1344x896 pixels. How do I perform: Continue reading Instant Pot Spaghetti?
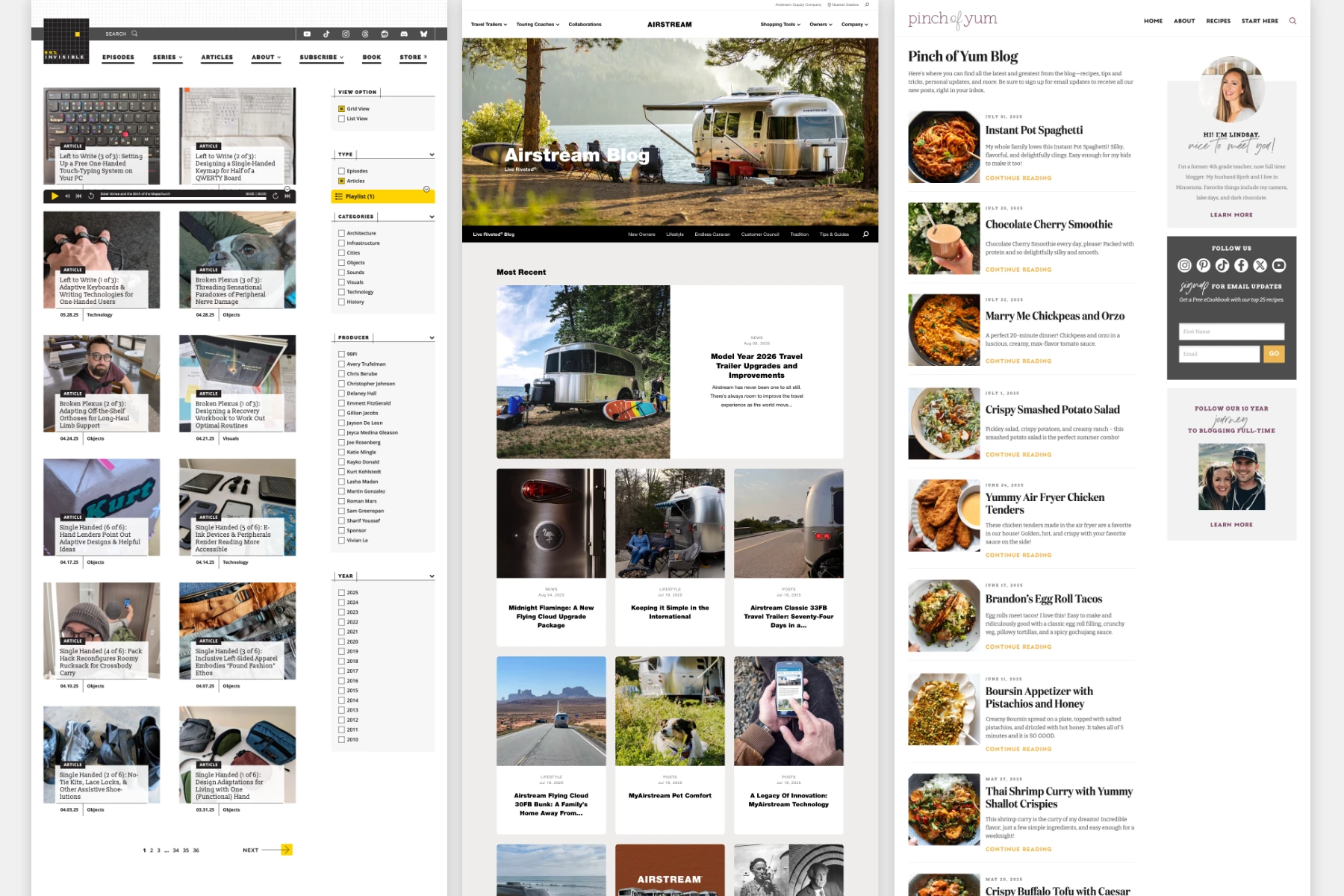tap(1018, 178)
